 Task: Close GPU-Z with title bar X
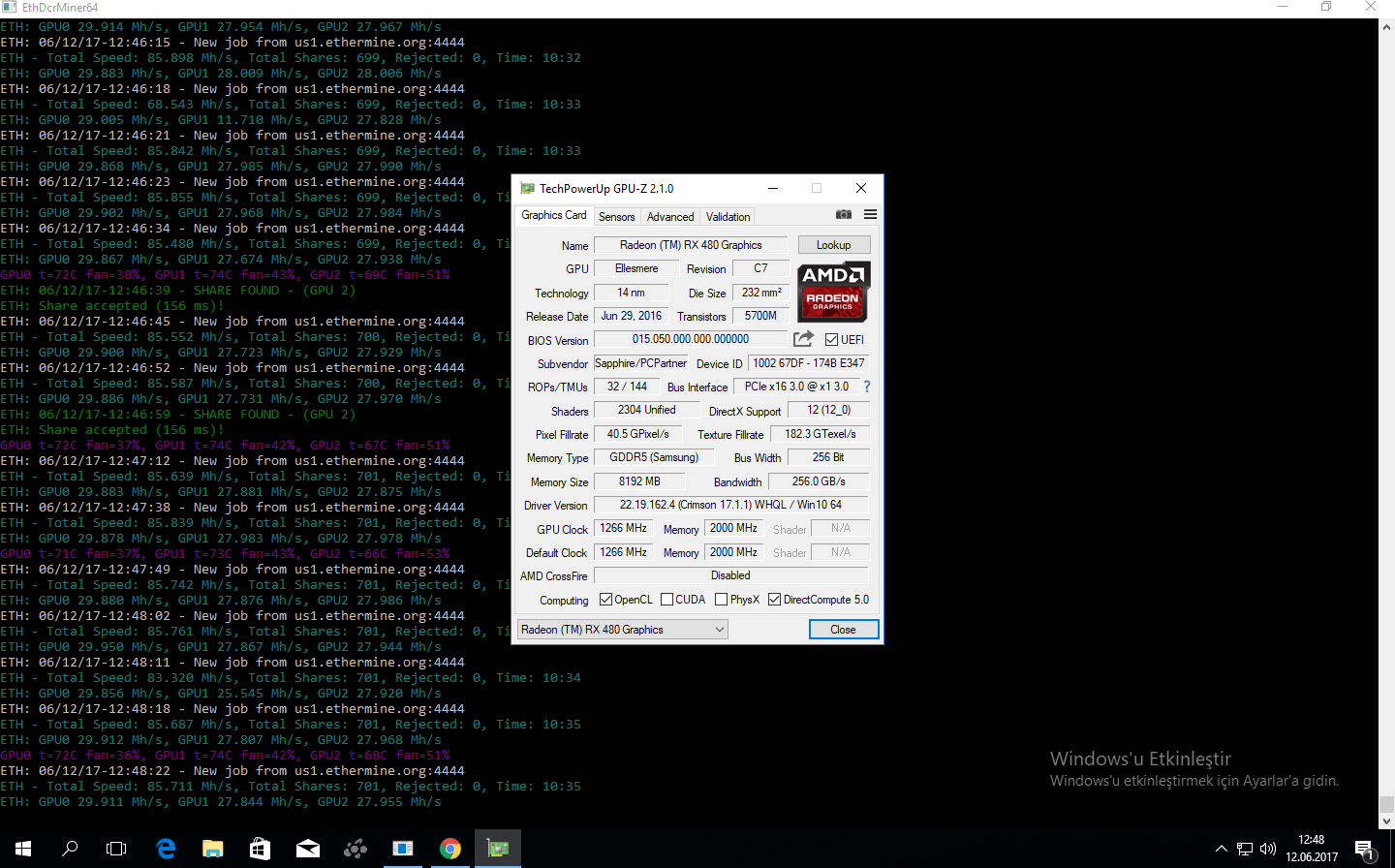tap(860, 188)
